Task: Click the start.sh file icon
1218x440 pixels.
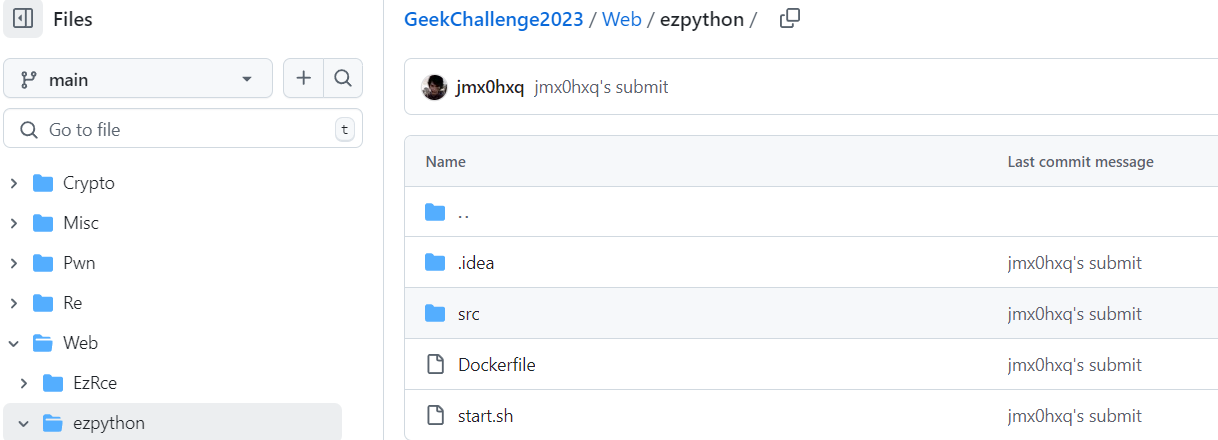Action: pos(435,415)
